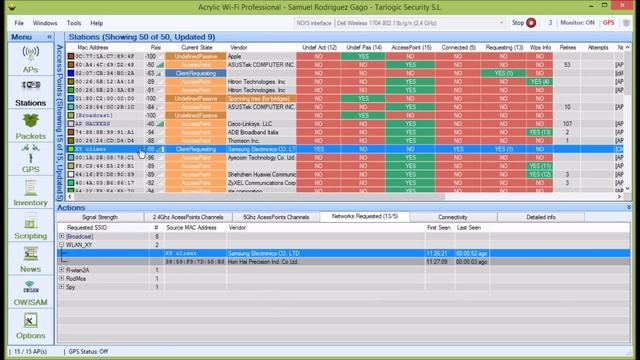Toggle Monitor mode ON indicator
The height and width of the screenshot is (360, 640).
tap(577, 23)
